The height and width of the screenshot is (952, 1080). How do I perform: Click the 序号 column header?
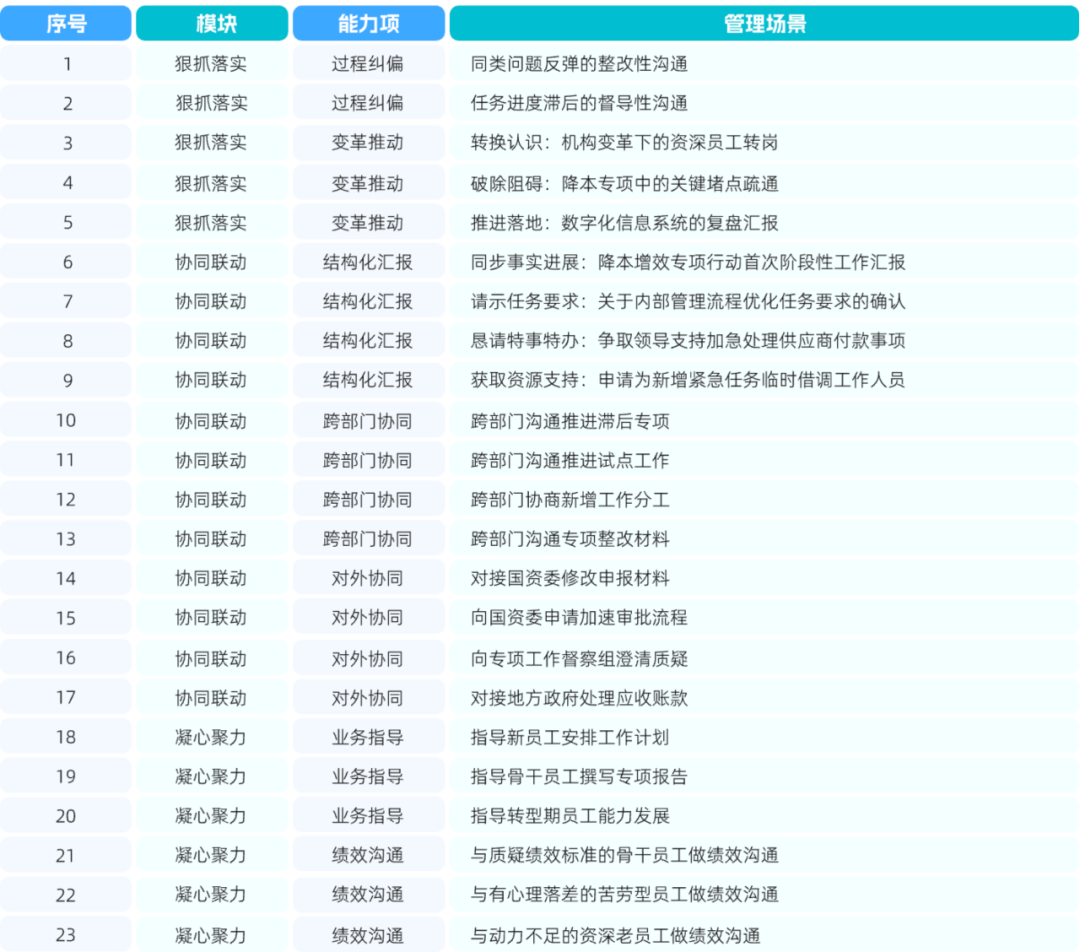coord(65,23)
